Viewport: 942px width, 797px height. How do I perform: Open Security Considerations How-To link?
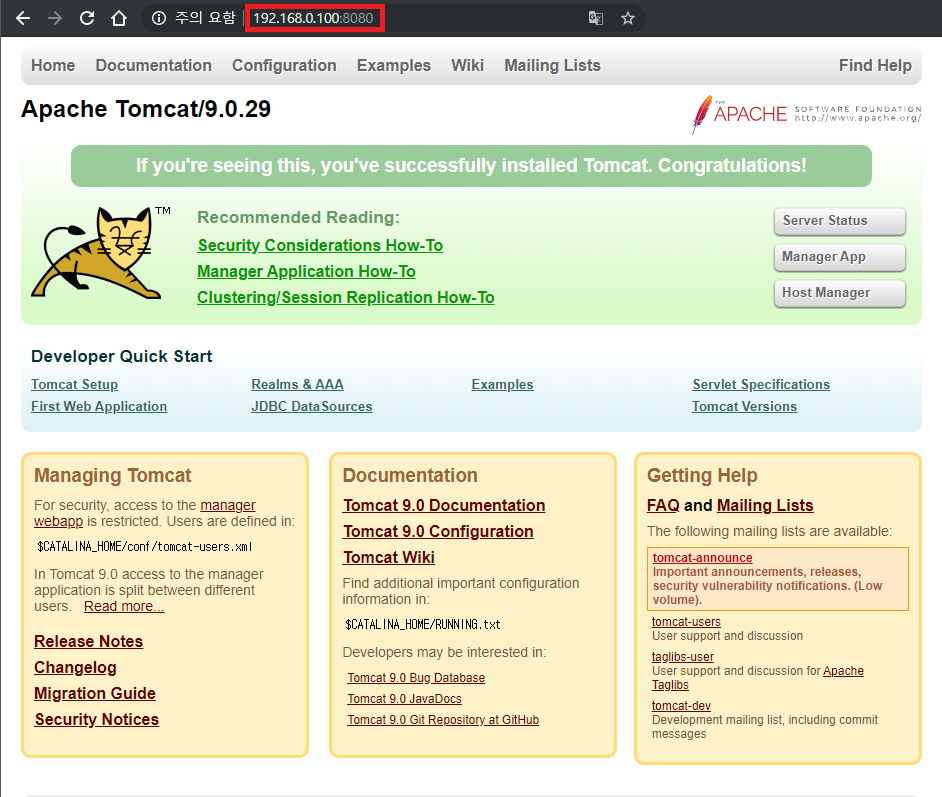[x=320, y=246]
